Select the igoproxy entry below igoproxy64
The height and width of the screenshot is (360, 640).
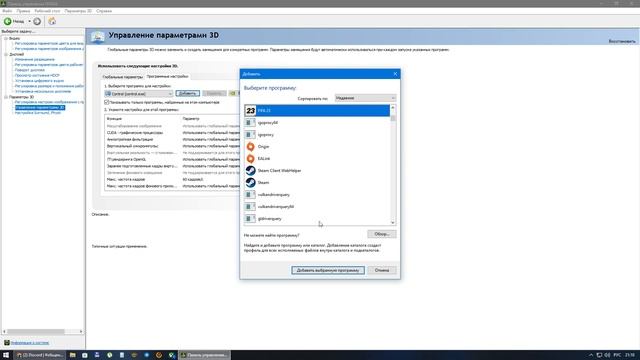[x=317, y=135]
